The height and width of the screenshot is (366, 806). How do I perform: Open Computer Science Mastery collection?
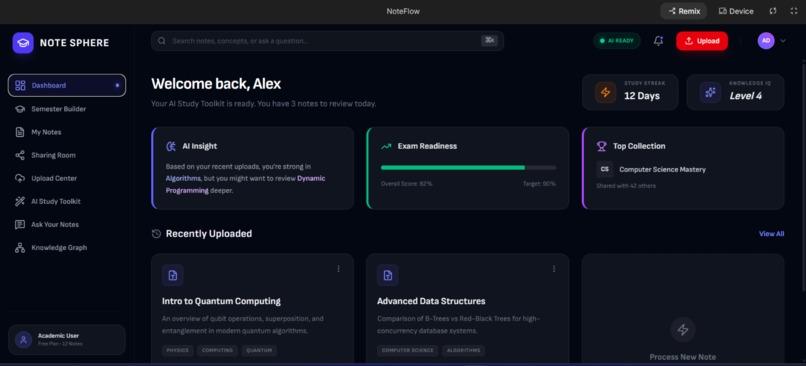662,170
